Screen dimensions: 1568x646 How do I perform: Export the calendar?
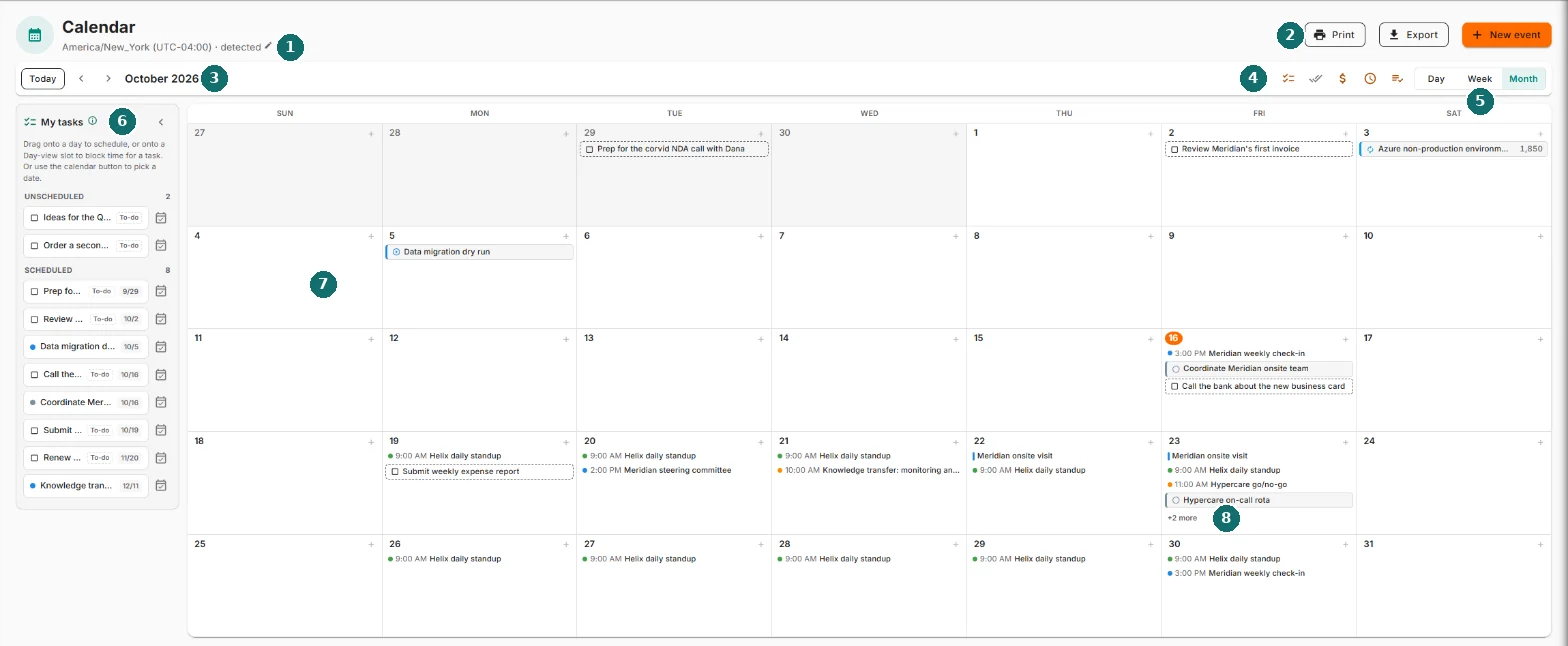coord(1414,35)
